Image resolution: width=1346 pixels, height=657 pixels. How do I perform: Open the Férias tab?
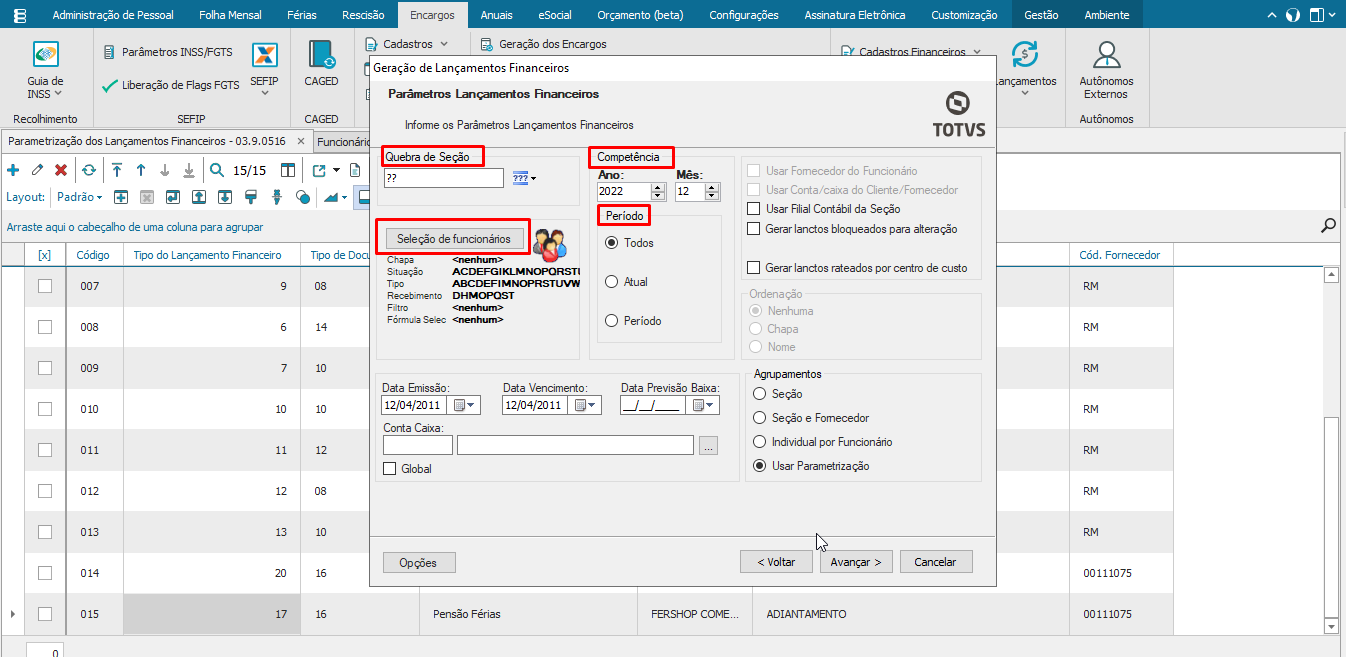(301, 15)
